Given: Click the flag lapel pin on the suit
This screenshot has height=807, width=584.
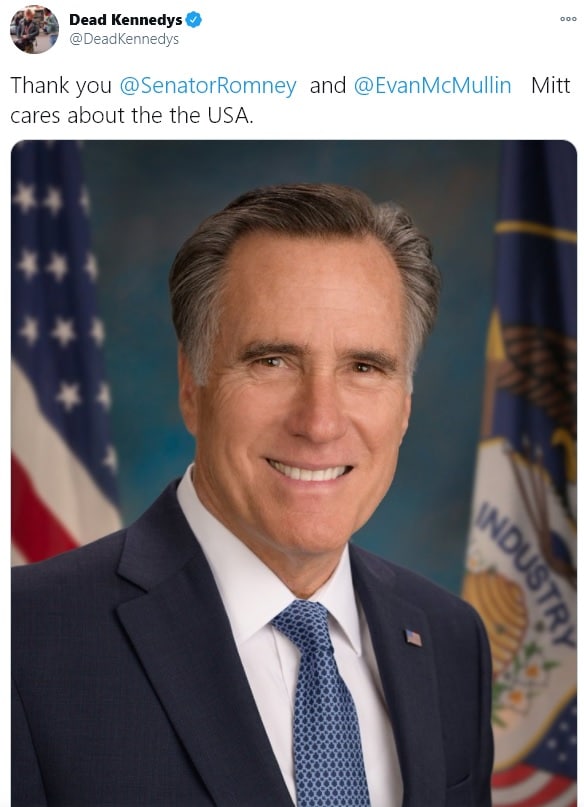Looking at the screenshot, I should [413, 638].
